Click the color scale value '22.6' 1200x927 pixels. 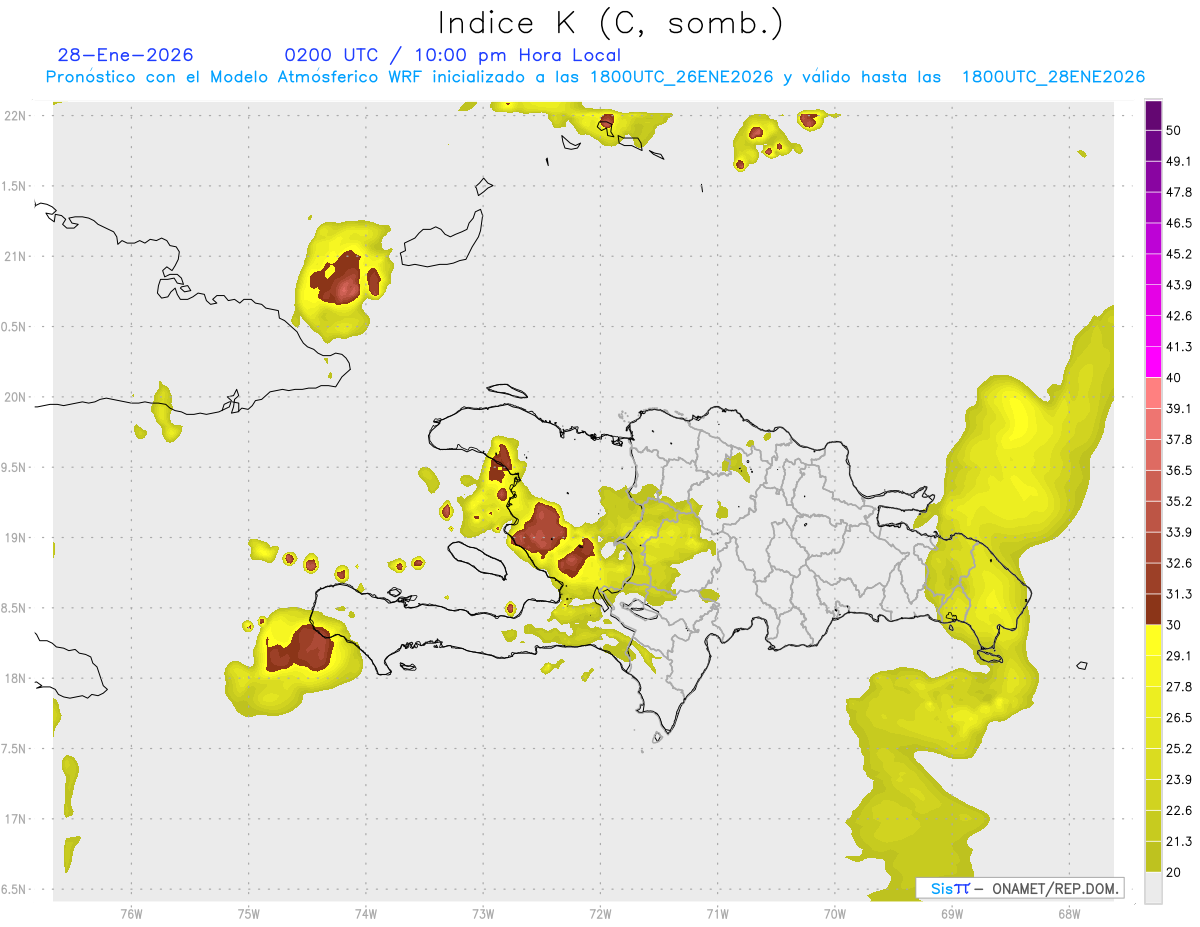point(1178,810)
